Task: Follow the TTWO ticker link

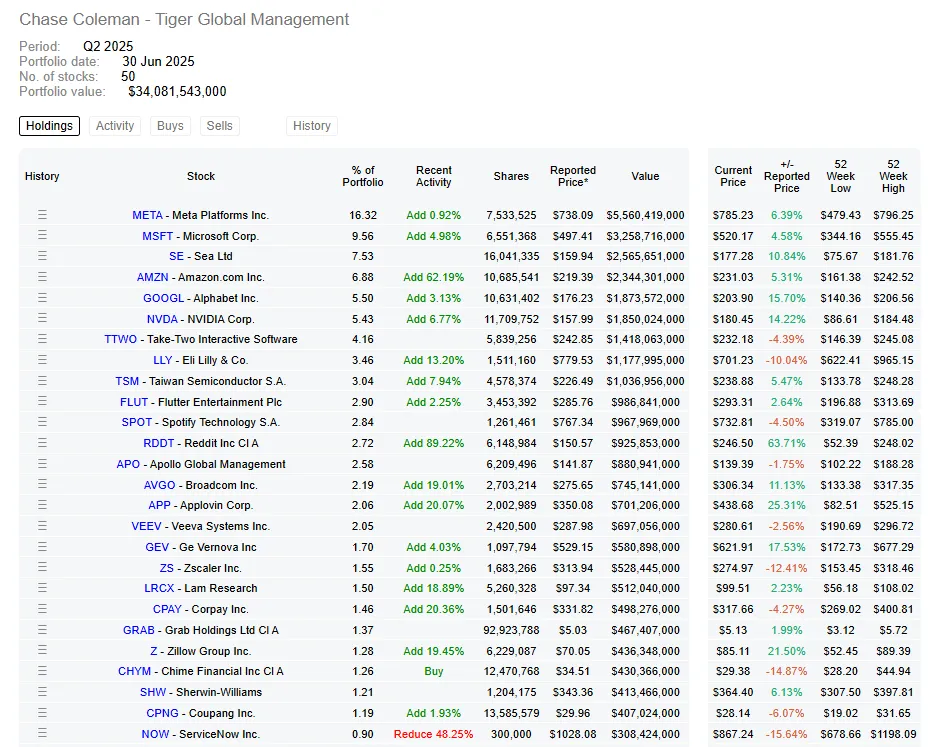Action: coord(121,339)
